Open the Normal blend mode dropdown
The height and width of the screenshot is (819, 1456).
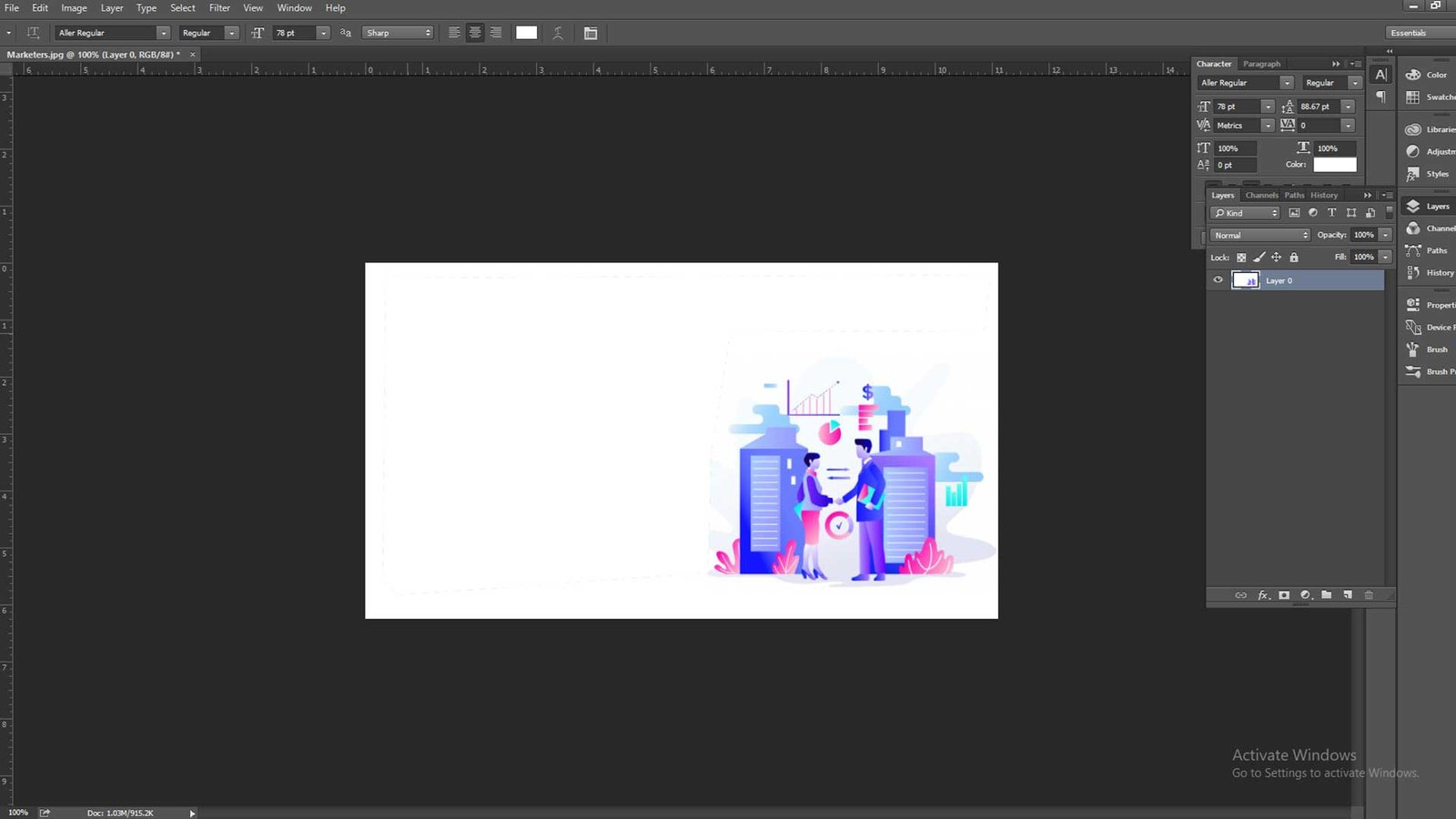pos(1260,235)
